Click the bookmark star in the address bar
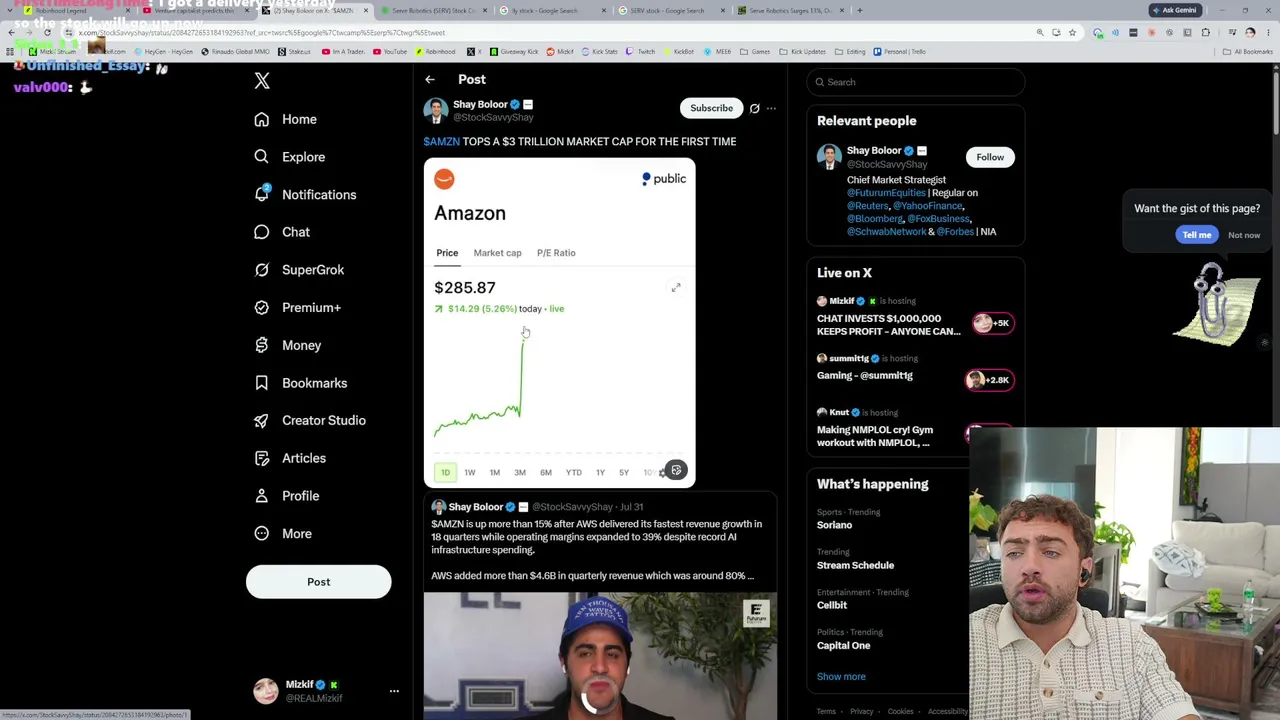Screen dimensions: 1280x720 click(x=1072, y=33)
